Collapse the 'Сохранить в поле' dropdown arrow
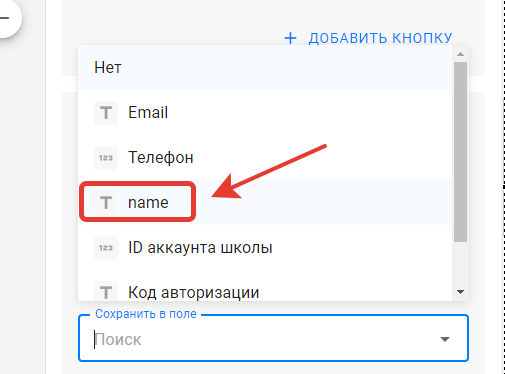The height and width of the screenshot is (374, 505). [445, 339]
